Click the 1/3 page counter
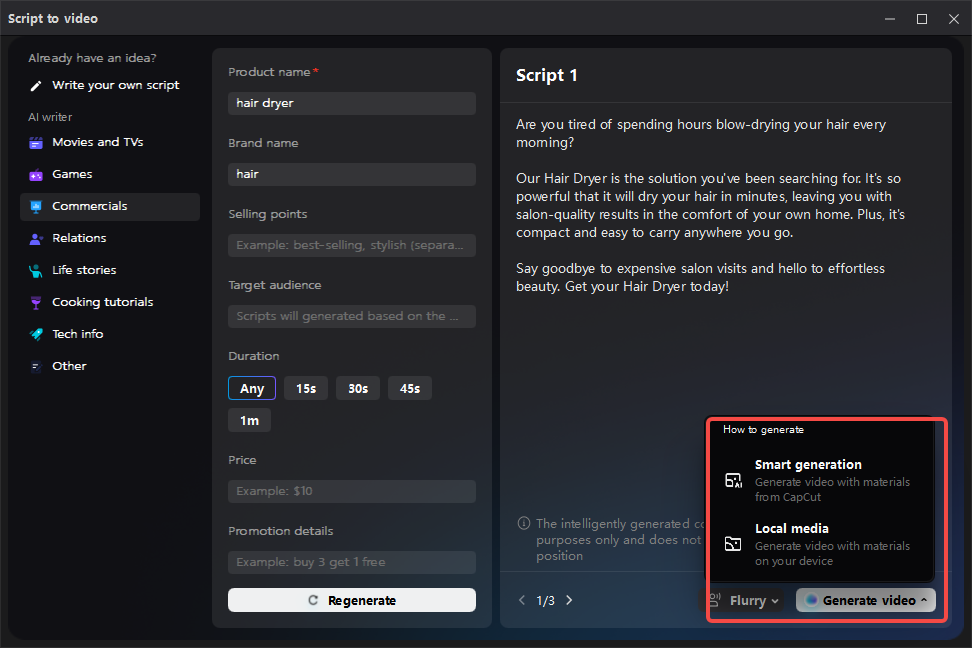The width and height of the screenshot is (972, 648). (x=546, y=600)
